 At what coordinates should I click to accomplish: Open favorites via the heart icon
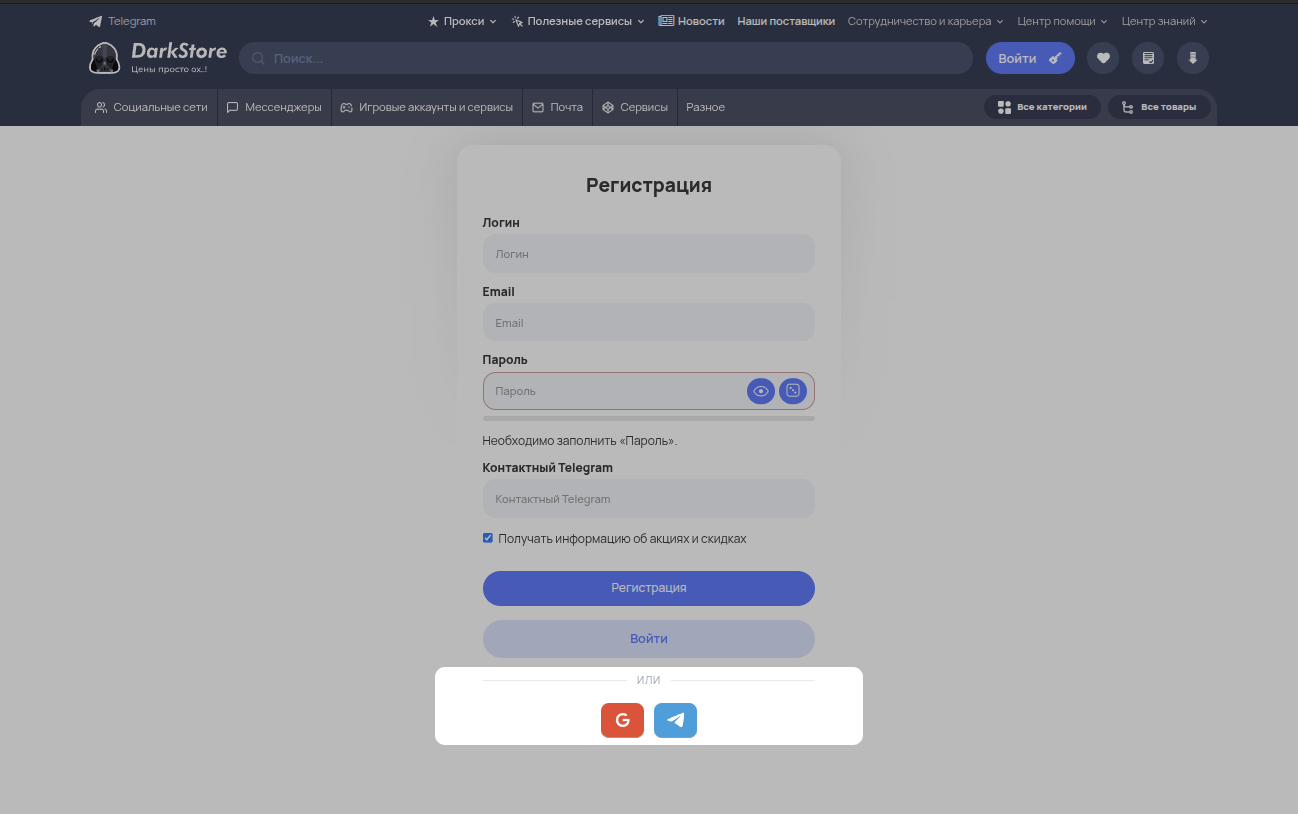click(x=1103, y=58)
